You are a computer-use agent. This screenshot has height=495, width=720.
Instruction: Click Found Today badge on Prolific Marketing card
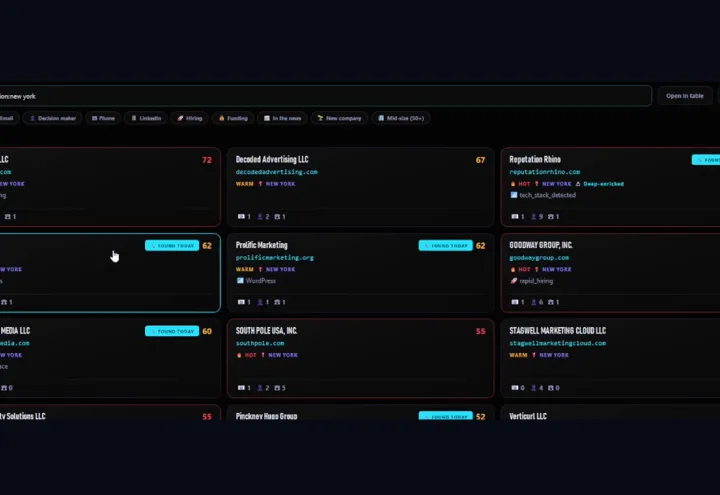pyautogui.click(x=445, y=246)
